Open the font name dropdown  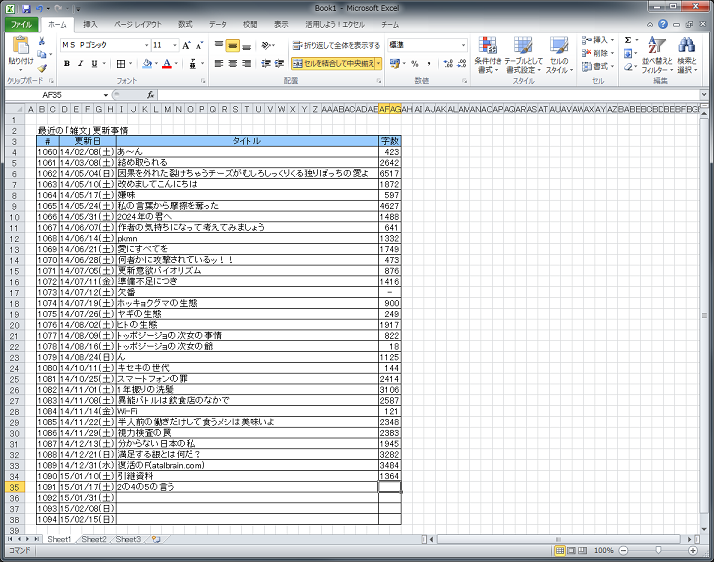[144, 45]
